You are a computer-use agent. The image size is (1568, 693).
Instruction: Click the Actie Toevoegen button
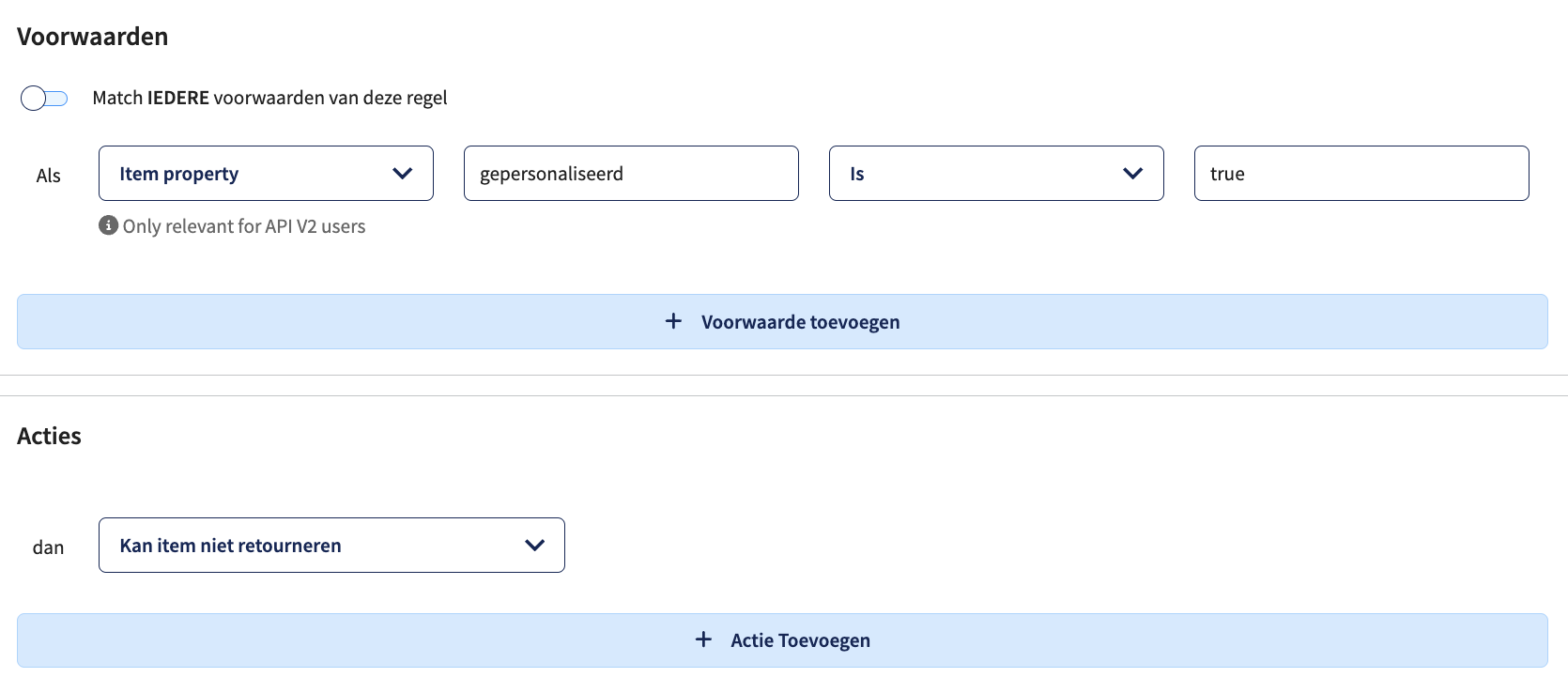pyautogui.click(x=782, y=640)
